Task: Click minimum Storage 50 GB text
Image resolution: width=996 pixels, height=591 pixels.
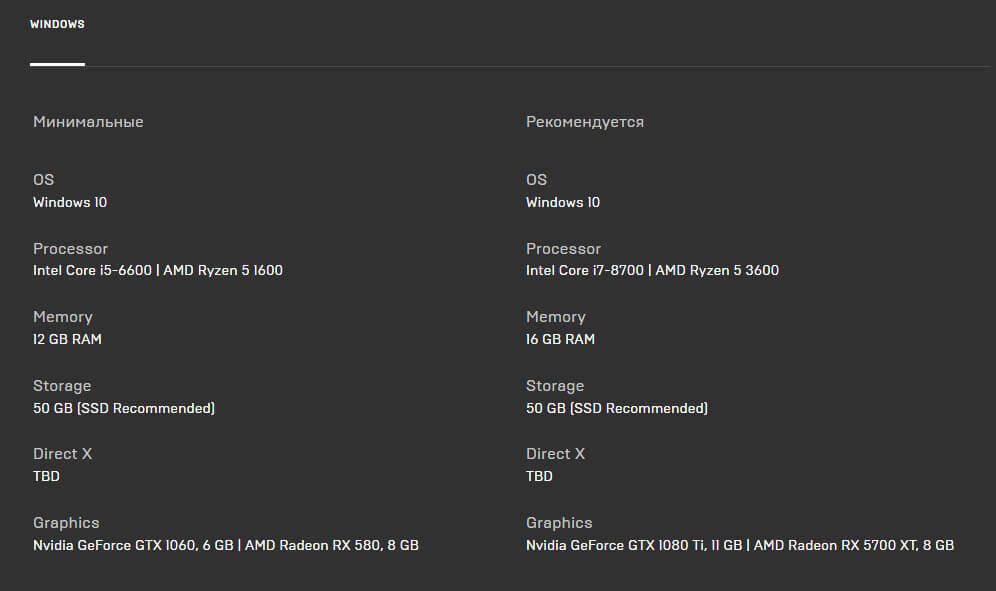Action: pyautogui.click(x=124, y=408)
